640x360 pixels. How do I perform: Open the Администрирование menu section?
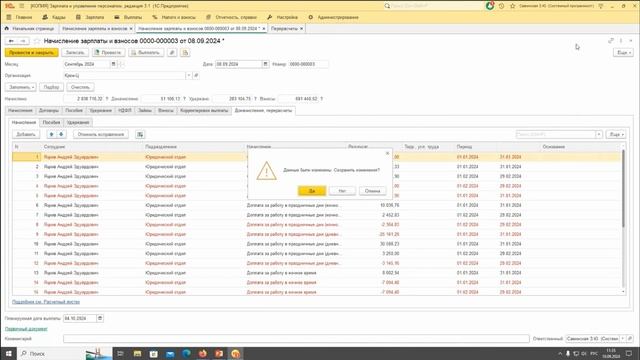[333, 17]
